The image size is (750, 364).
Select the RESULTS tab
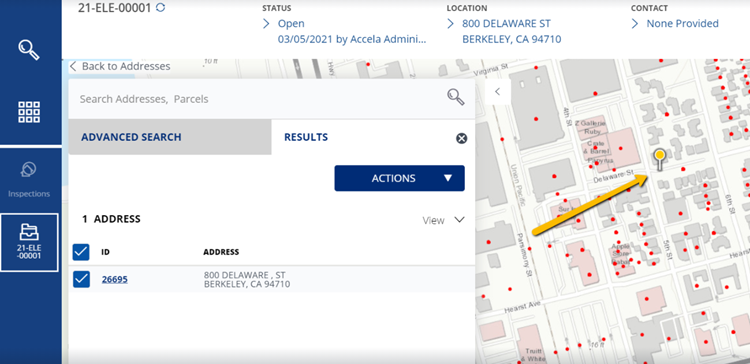pyautogui.click(x=306, y=137)
